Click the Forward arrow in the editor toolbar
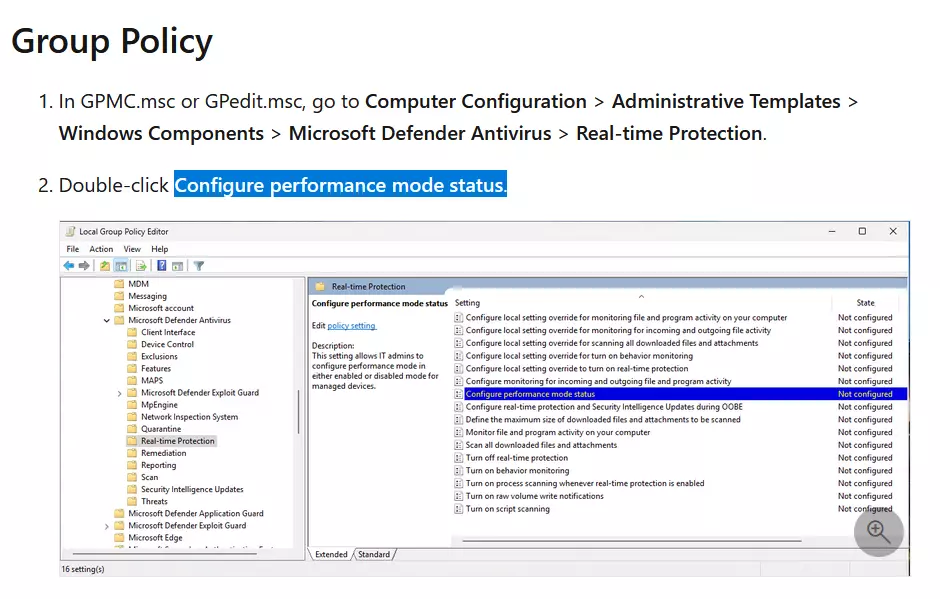 (84, 266)
